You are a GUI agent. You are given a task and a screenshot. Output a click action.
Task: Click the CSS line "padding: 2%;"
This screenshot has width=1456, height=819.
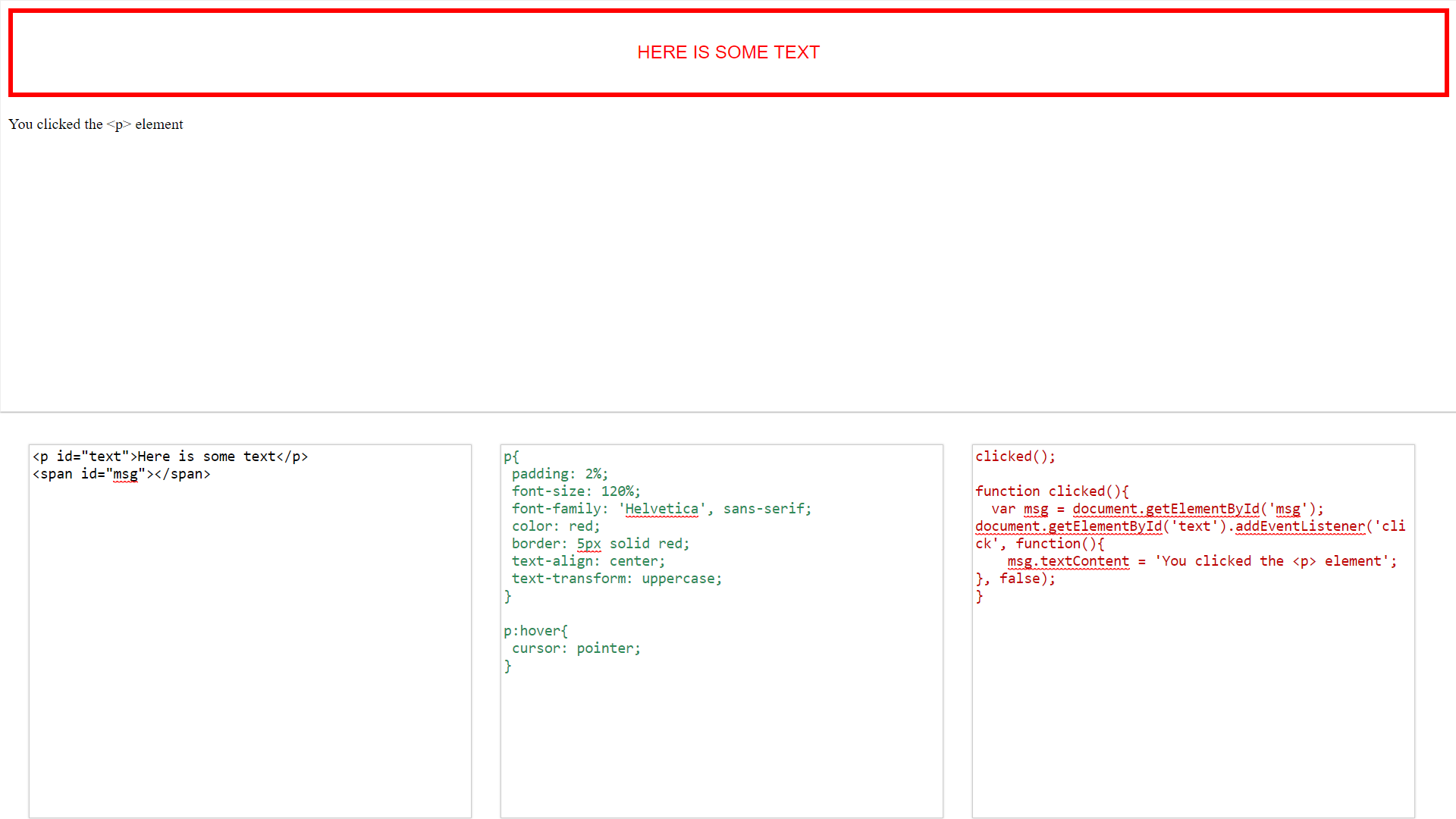point(560,474)
